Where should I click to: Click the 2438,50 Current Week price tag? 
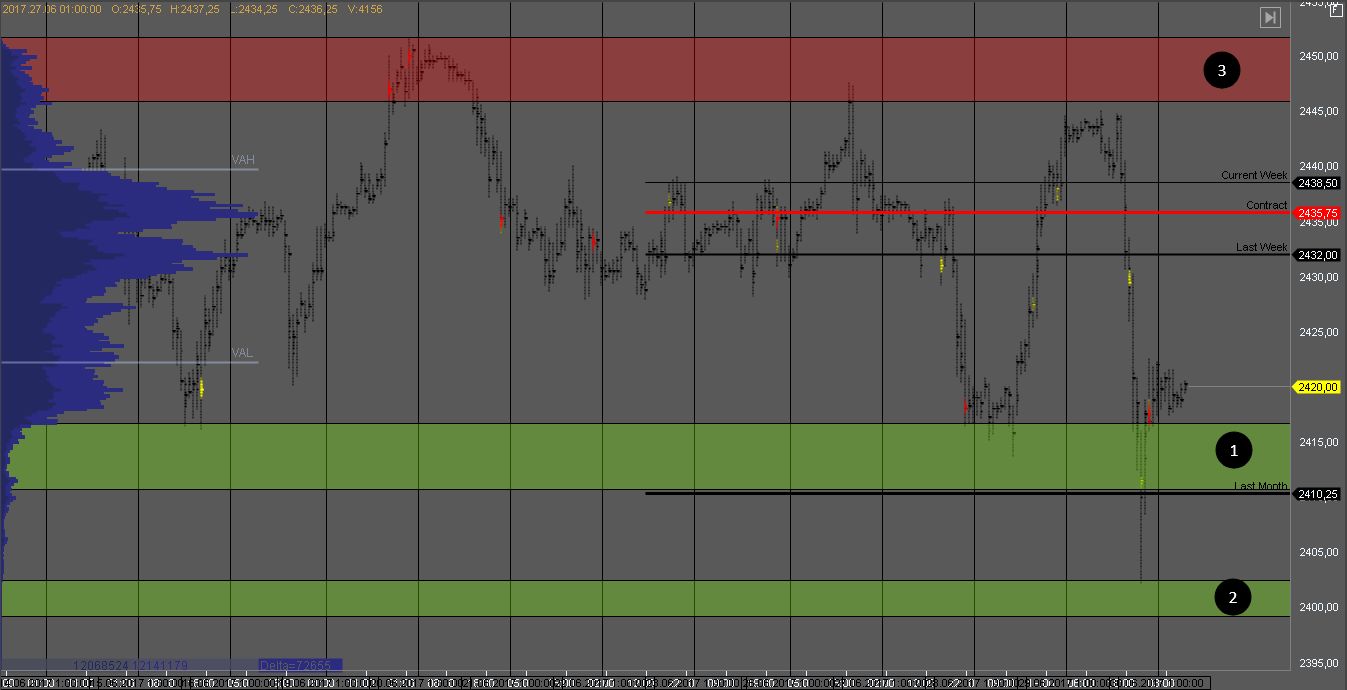pyautogui.click(x=1317, y=183)
